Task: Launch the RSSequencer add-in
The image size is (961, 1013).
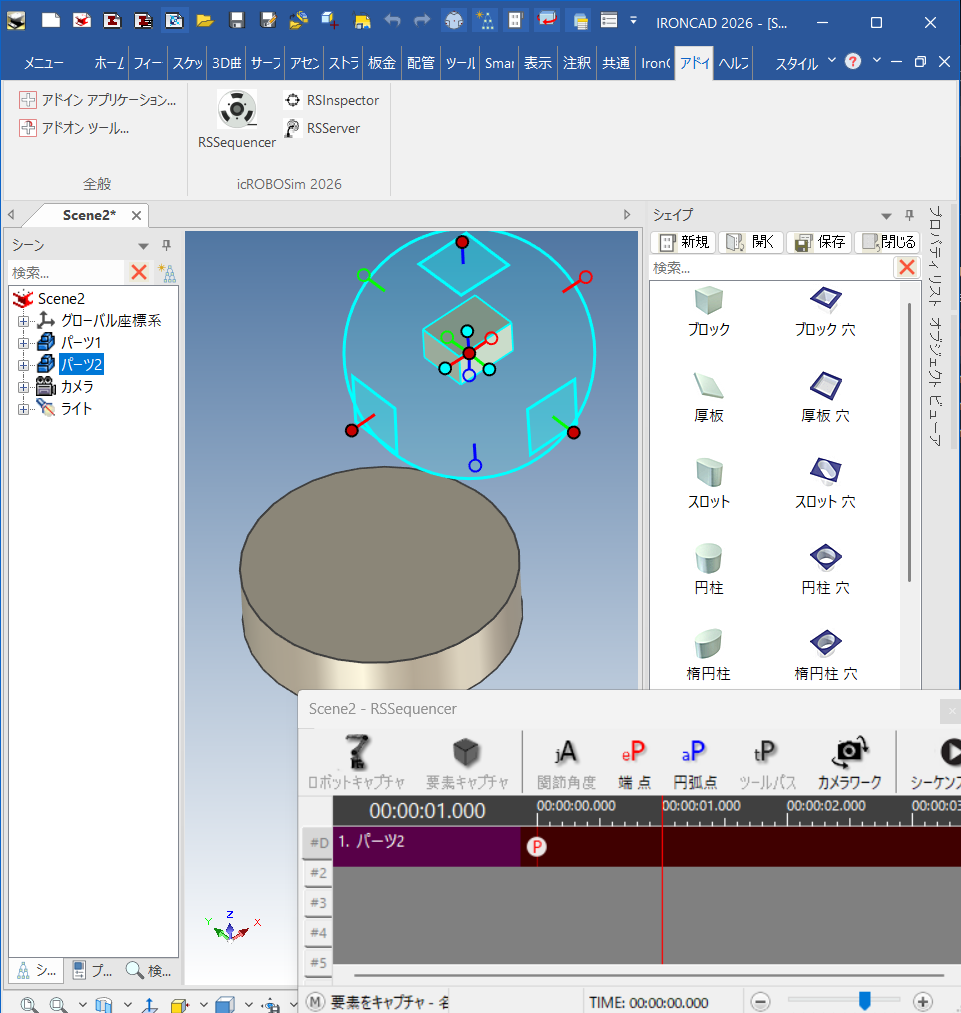Action: (x=236, y=120)
